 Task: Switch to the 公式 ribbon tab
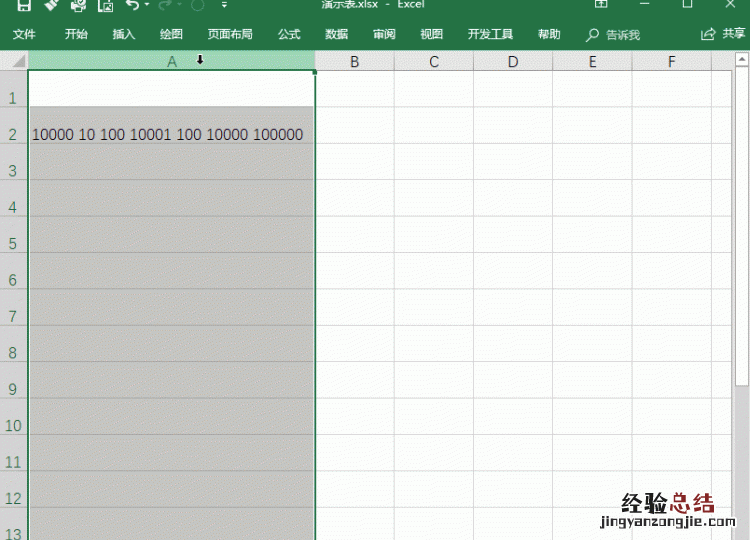coord(289,34)
